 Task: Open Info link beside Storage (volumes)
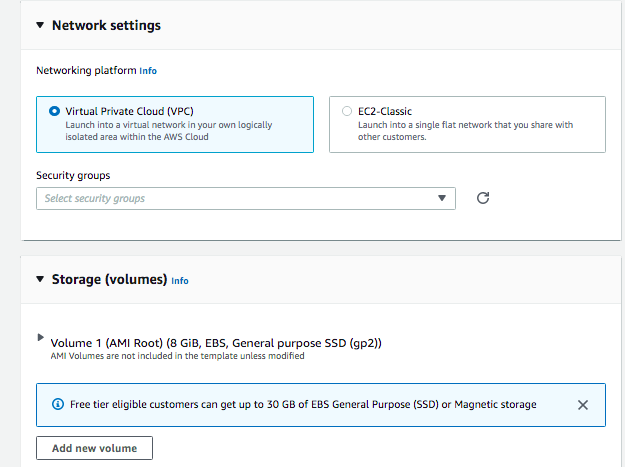click(180, 281)
